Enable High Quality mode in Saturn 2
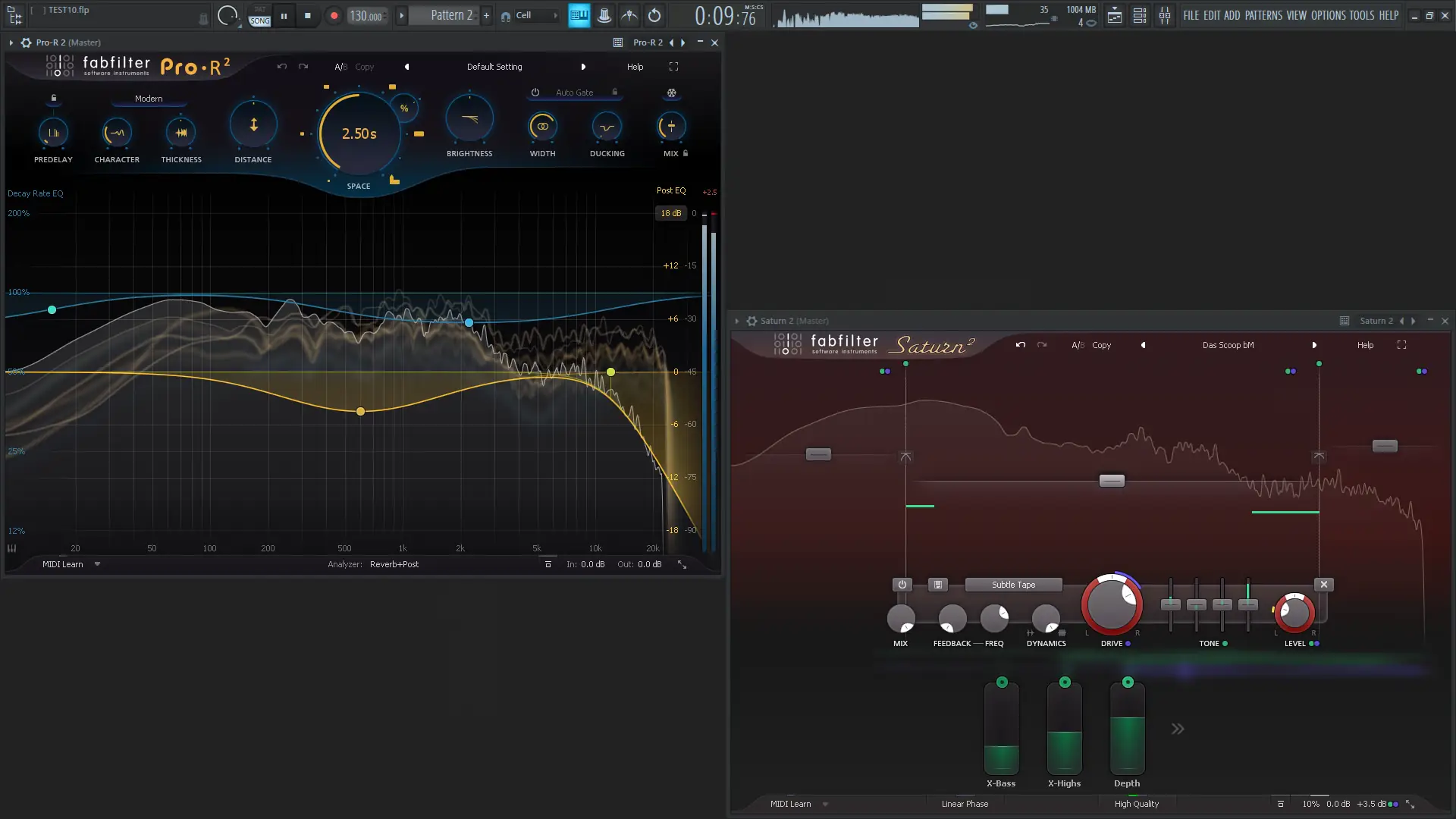Image resolution: width=1456 pixels, height=819 pixels. (x=1136, y=804)
